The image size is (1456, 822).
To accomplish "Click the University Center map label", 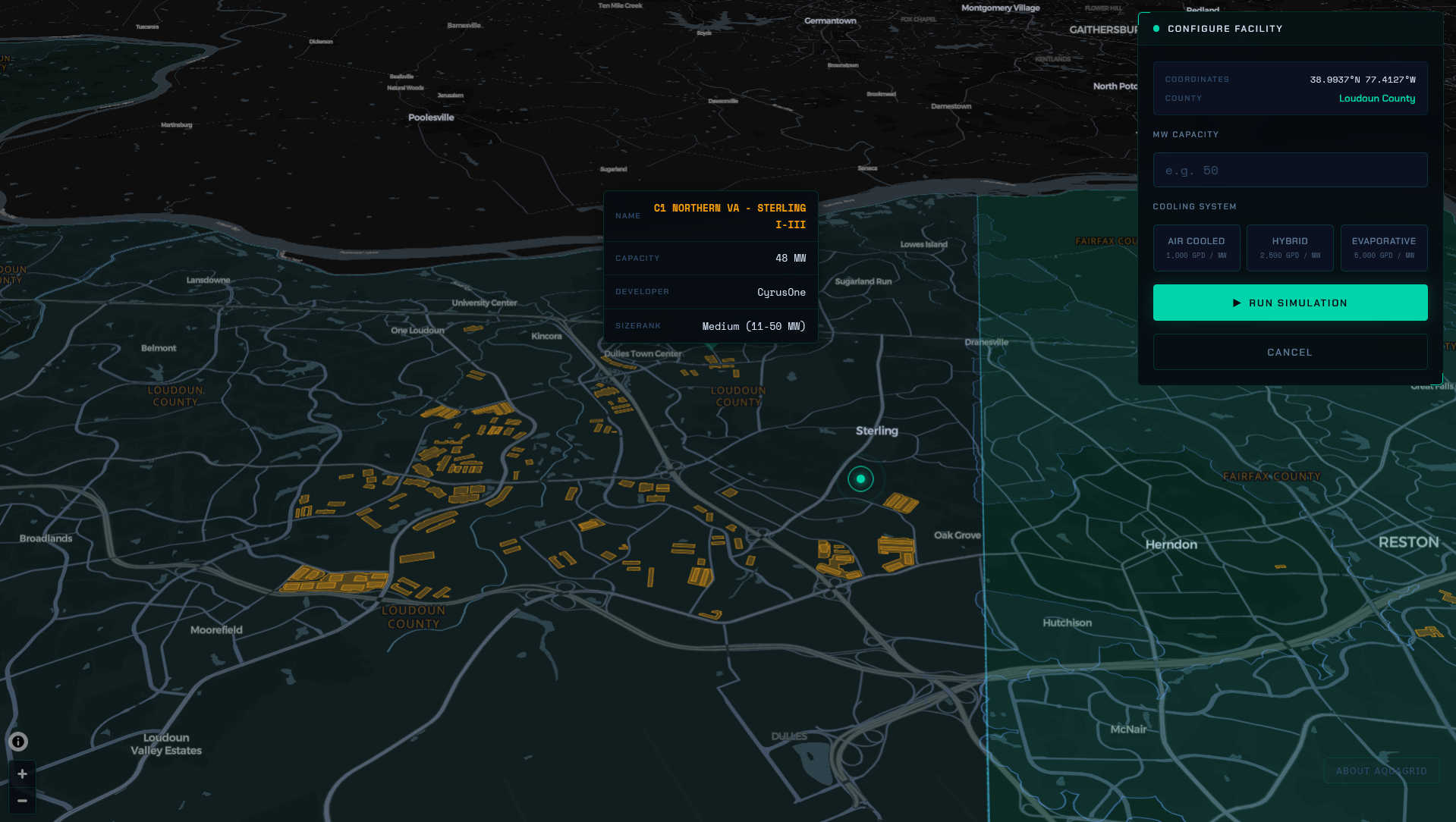I will tap(484, 303).
